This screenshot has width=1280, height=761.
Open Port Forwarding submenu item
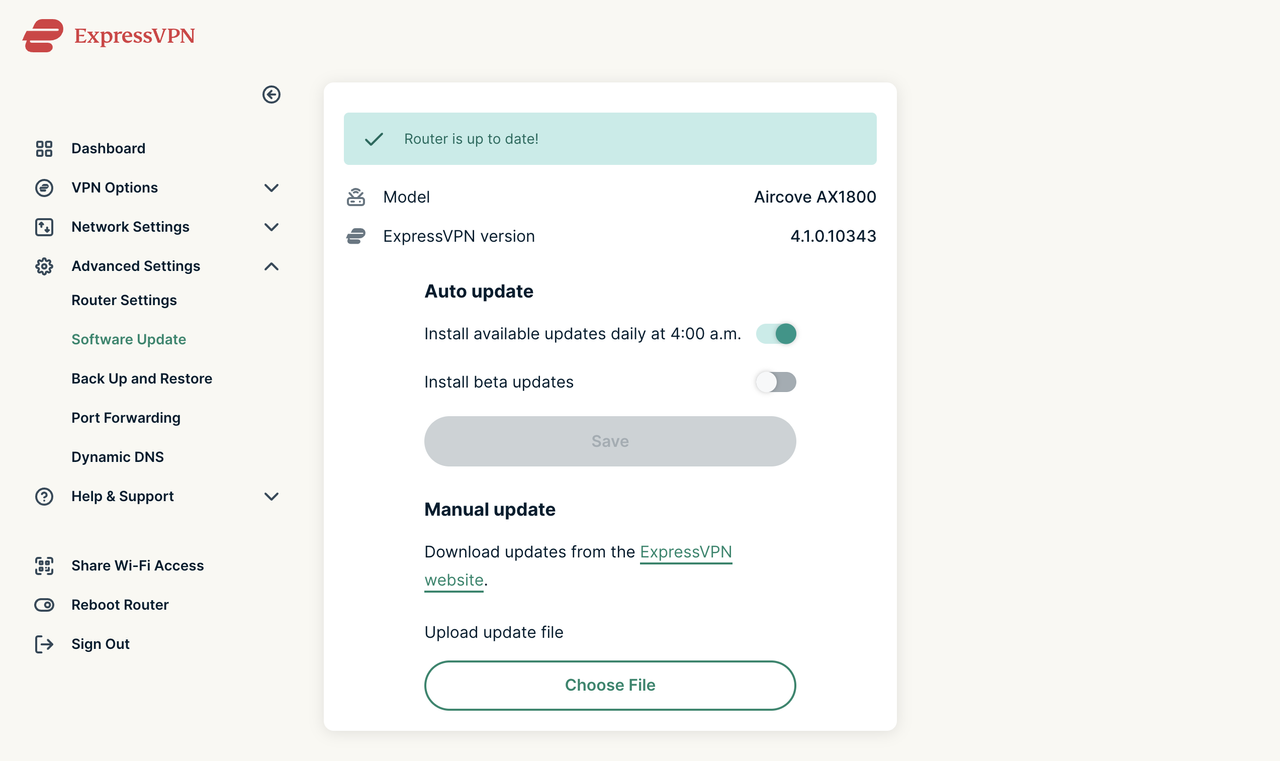click(x=126, y=418)
